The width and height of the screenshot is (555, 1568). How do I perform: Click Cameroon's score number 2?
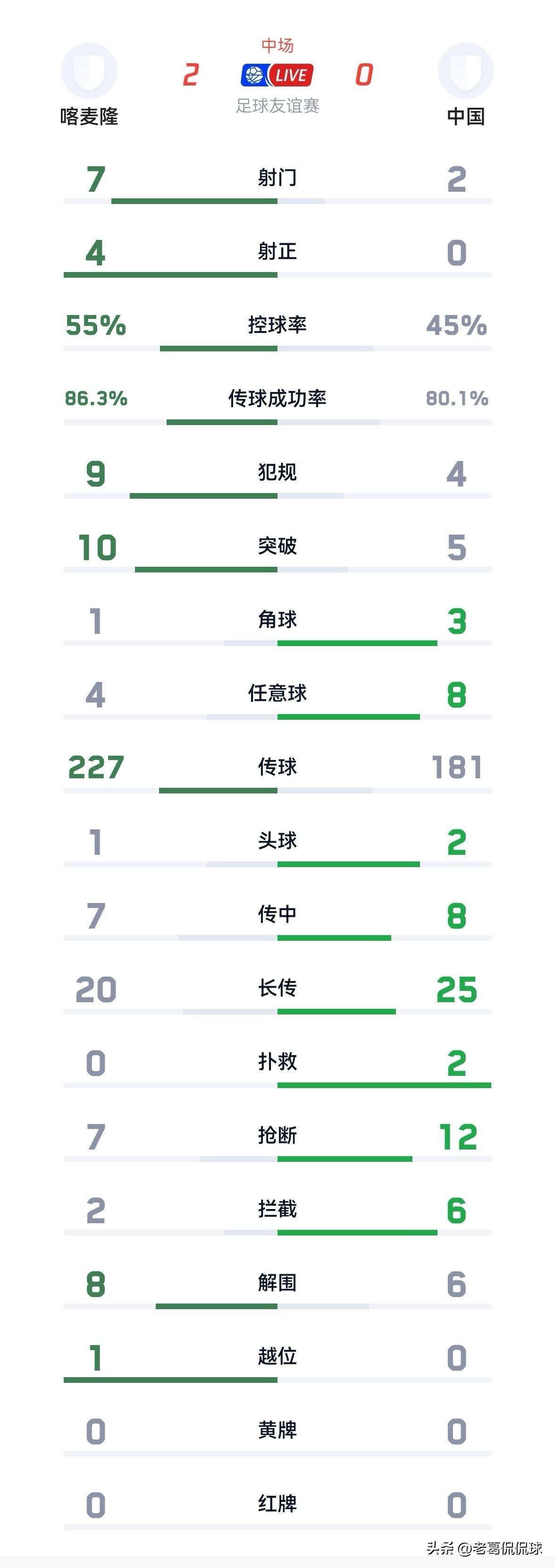pos(191,75)
